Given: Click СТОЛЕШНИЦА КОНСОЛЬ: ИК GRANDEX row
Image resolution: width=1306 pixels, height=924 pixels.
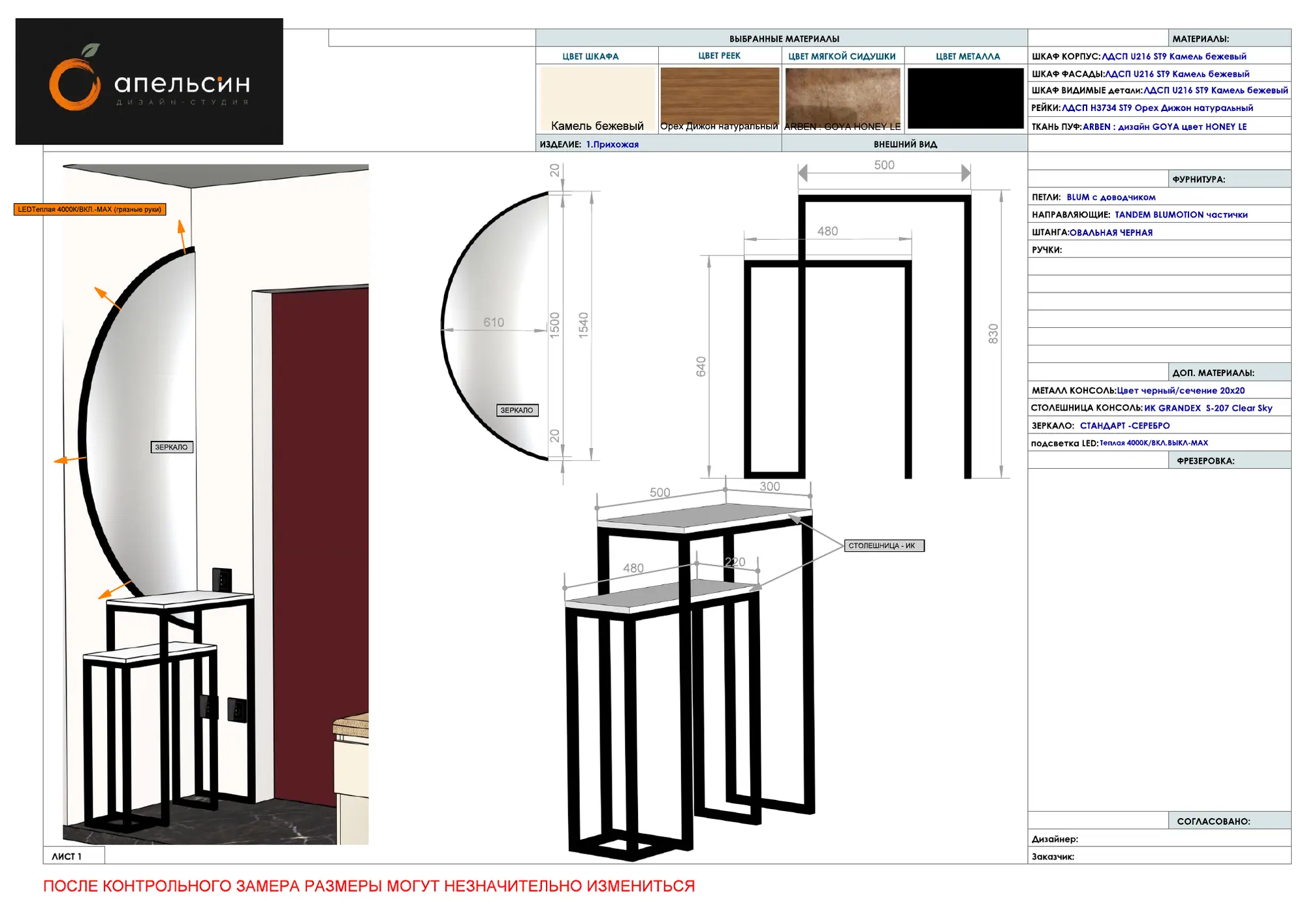Looking at the screenshot, I should [x=1159, y=407].
